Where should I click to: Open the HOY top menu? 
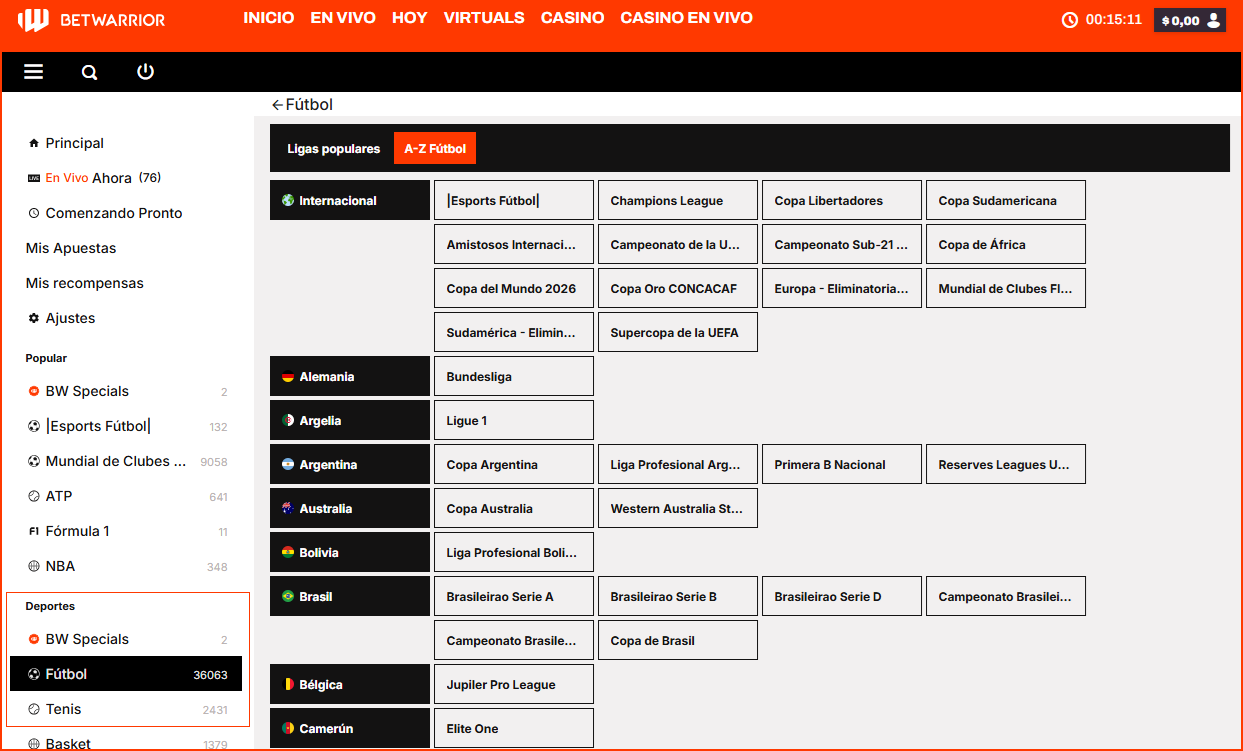click(x=410, y=18)
